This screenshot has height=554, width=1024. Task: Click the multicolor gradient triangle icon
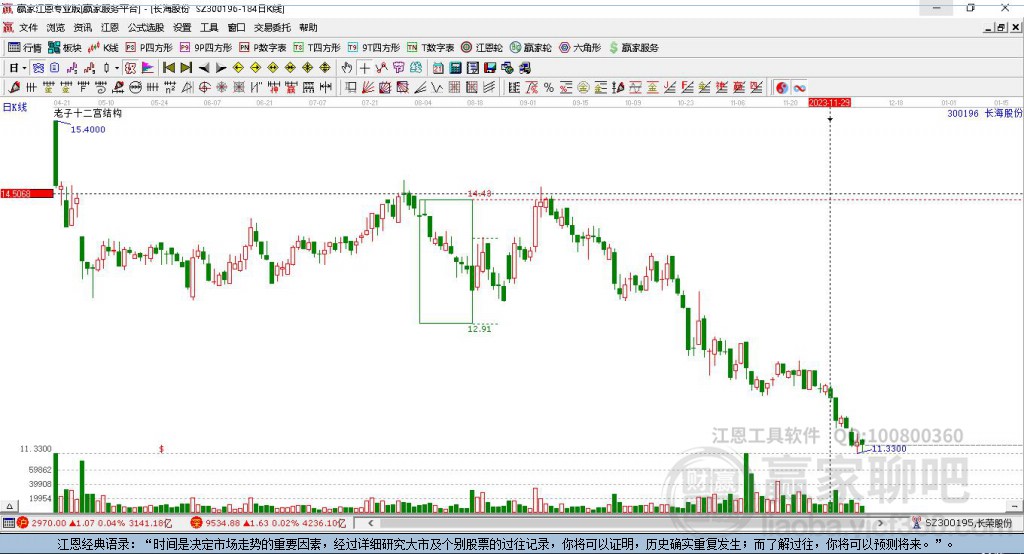click(148, 68)
